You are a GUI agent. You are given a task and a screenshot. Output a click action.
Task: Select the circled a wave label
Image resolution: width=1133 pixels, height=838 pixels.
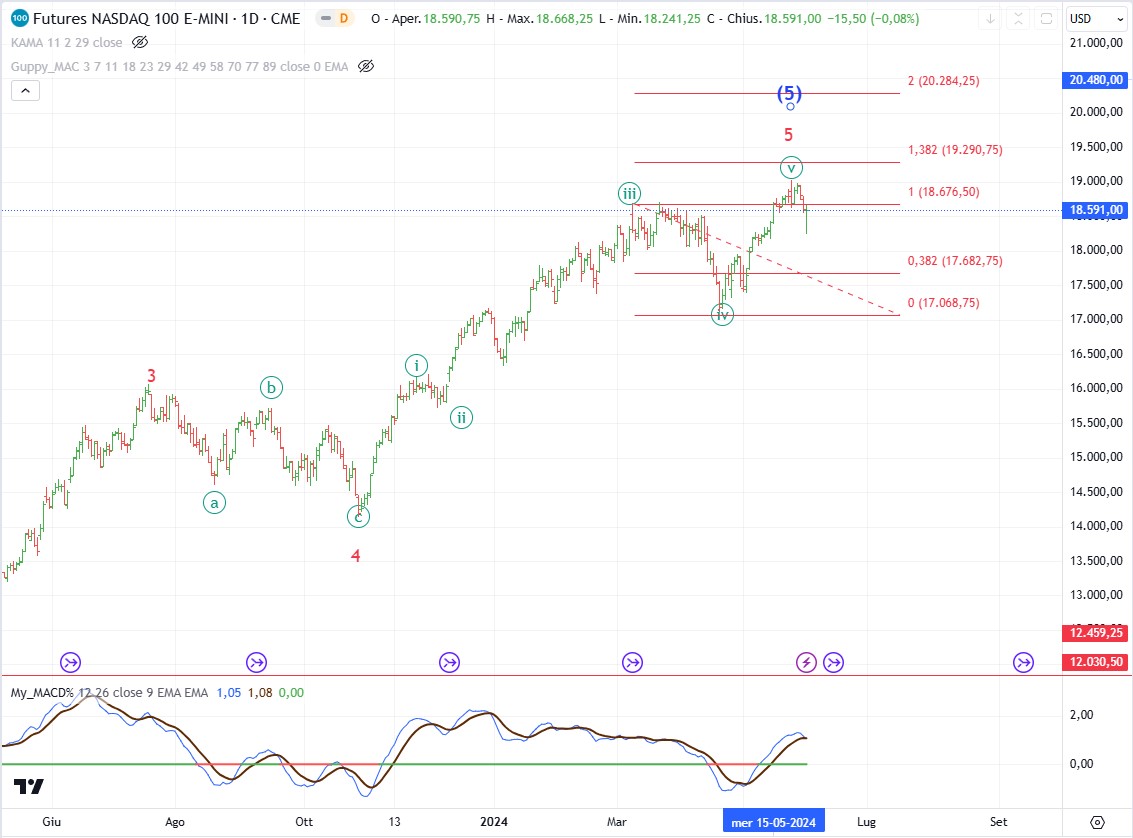[214, 503]
